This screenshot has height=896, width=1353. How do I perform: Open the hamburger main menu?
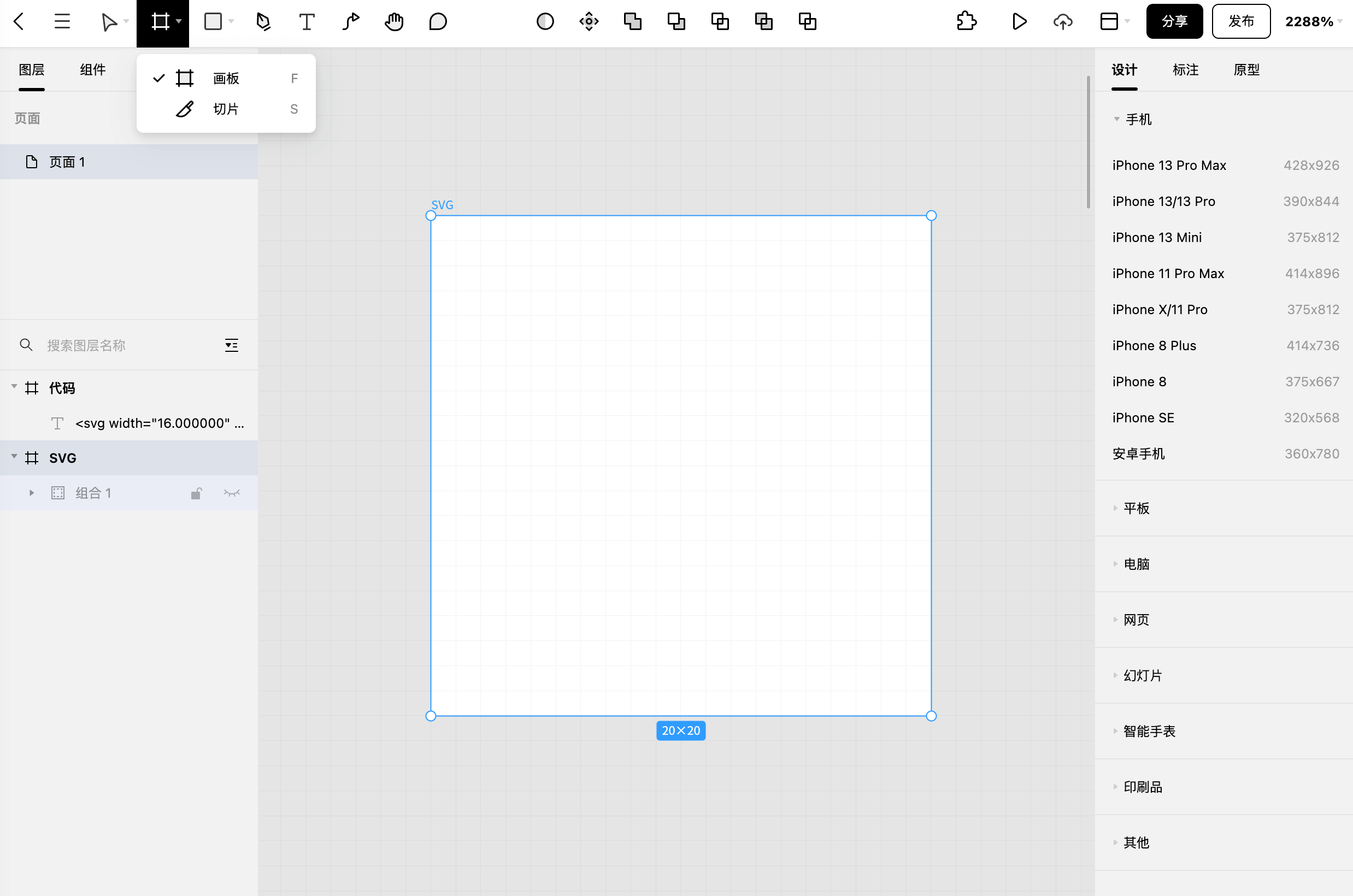pos(62,22)
